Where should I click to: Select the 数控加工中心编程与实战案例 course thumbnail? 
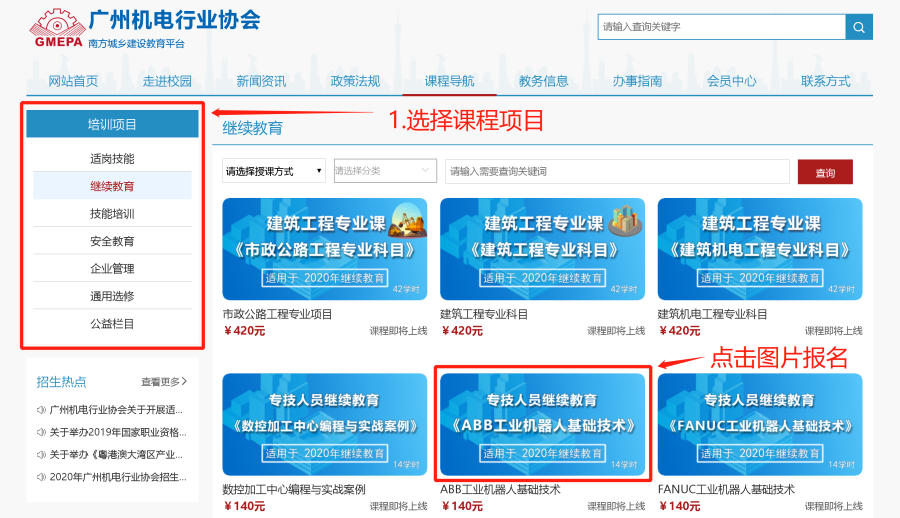pos(324,424)
